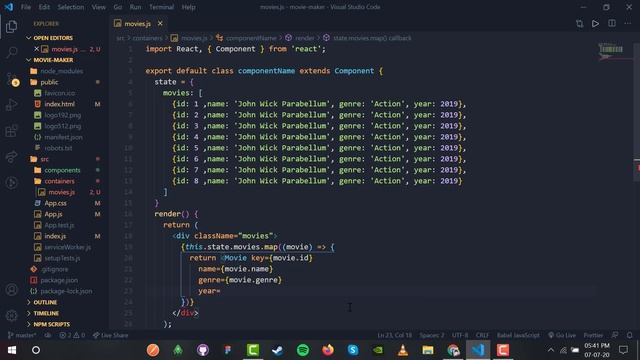Open index.js in the explorer
Screen dimensions: 640x360
(x=55, y=236)
